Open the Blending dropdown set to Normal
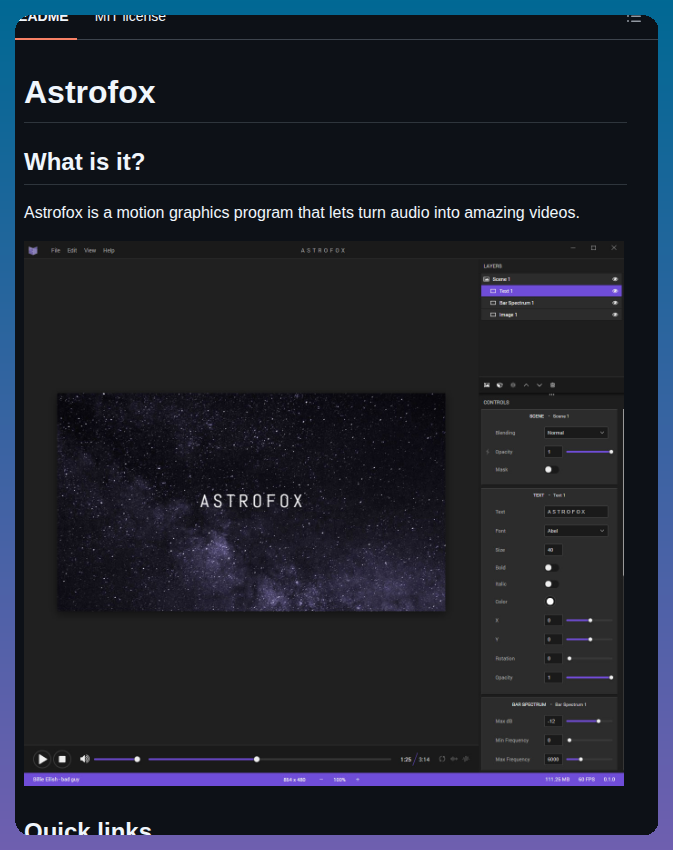 [x=576, y=433]
